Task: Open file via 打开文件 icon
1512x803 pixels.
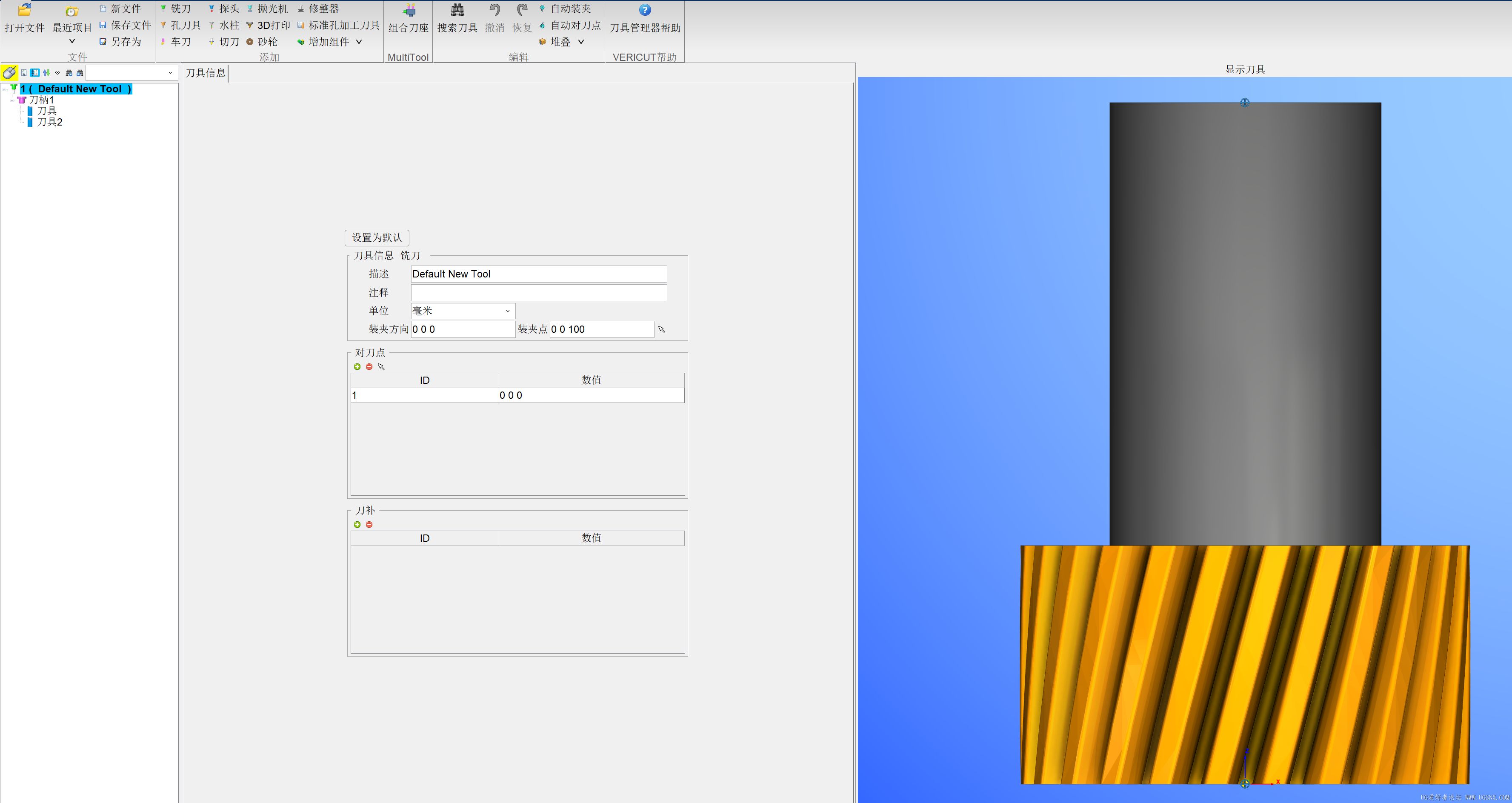Action: pos(24,10)
